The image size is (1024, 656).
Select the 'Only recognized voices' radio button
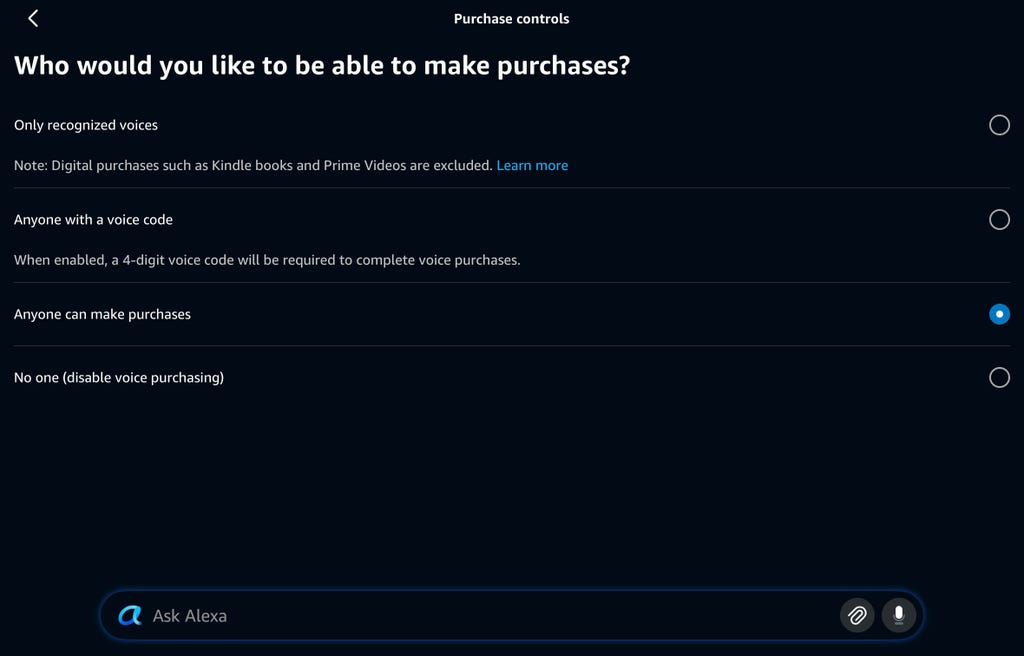click(999, 125)
